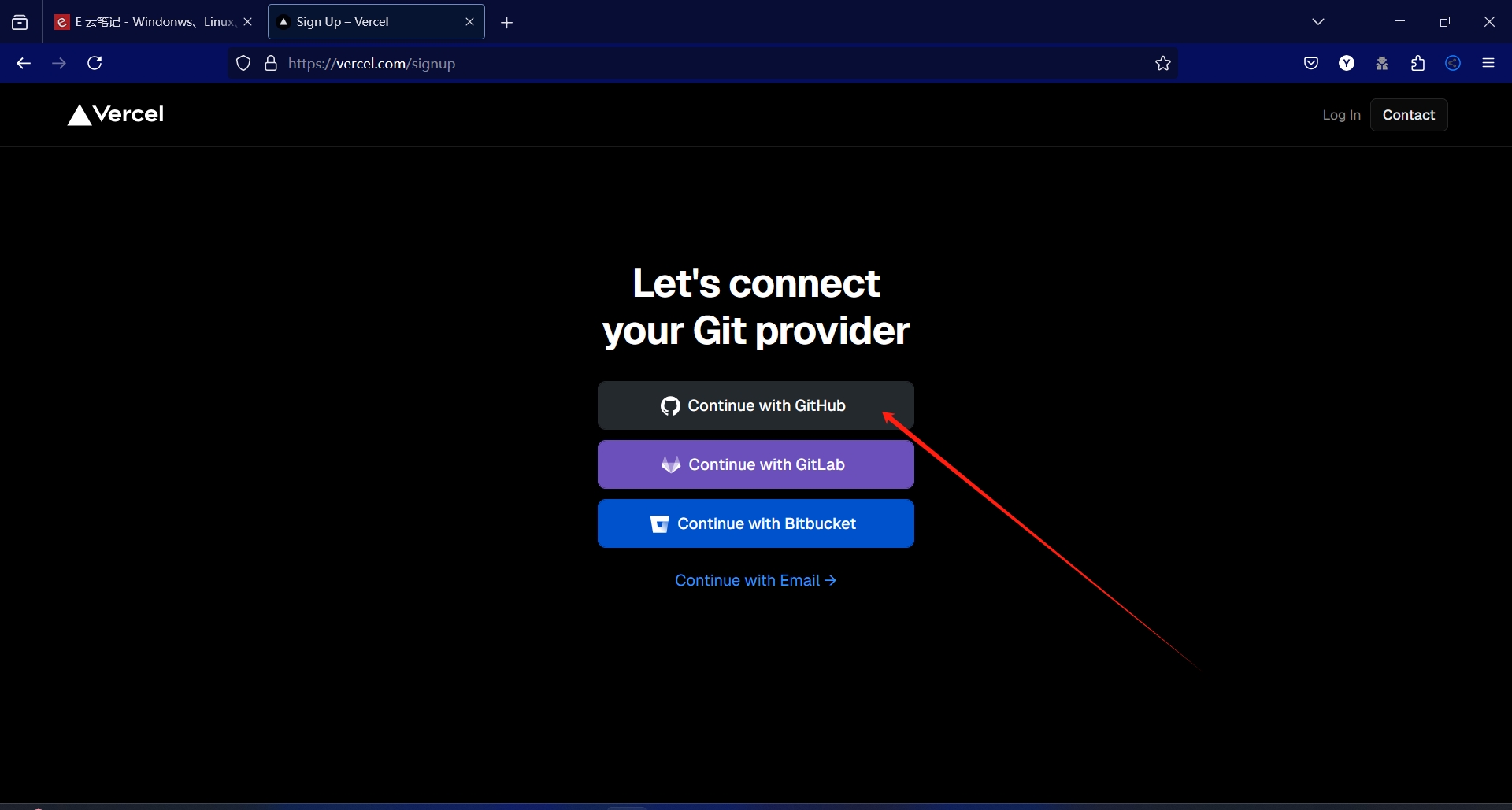Open the Firefox View recent browsing icon
The width and height of the screenshot is (1512, 810).
(20, 22)
